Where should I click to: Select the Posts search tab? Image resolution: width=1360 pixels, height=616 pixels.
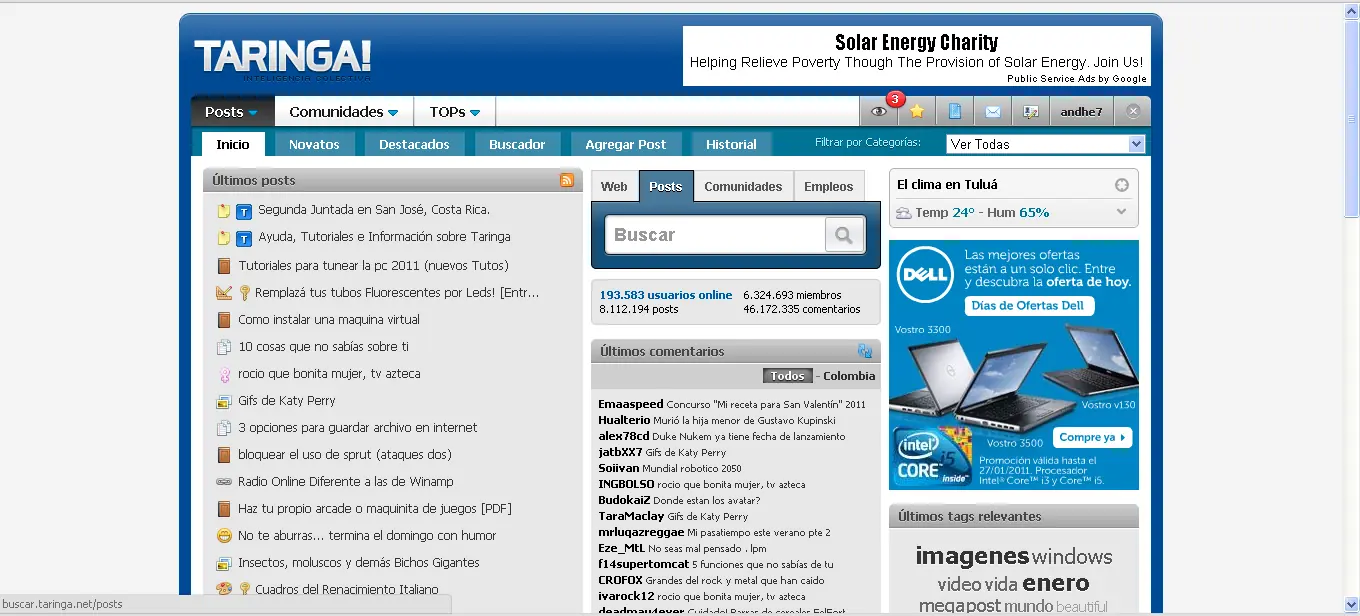(666, 187)
